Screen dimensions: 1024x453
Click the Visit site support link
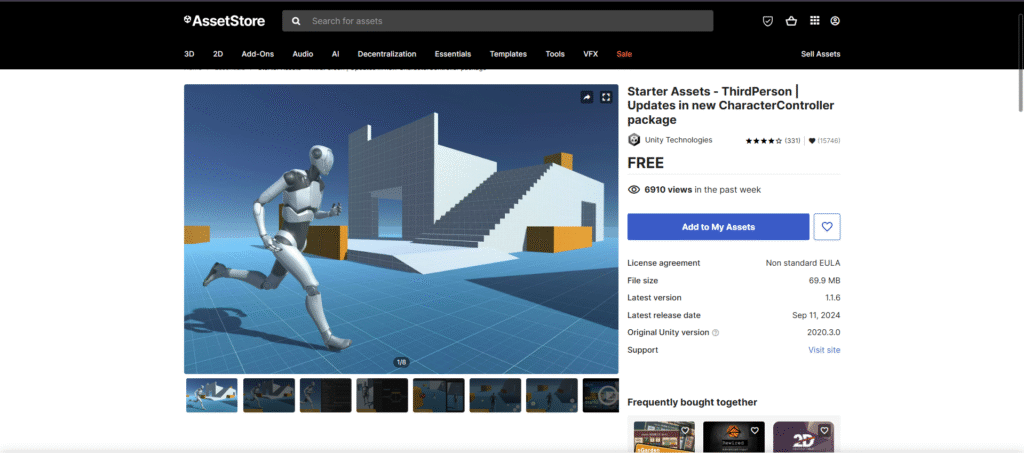point(824,350)
